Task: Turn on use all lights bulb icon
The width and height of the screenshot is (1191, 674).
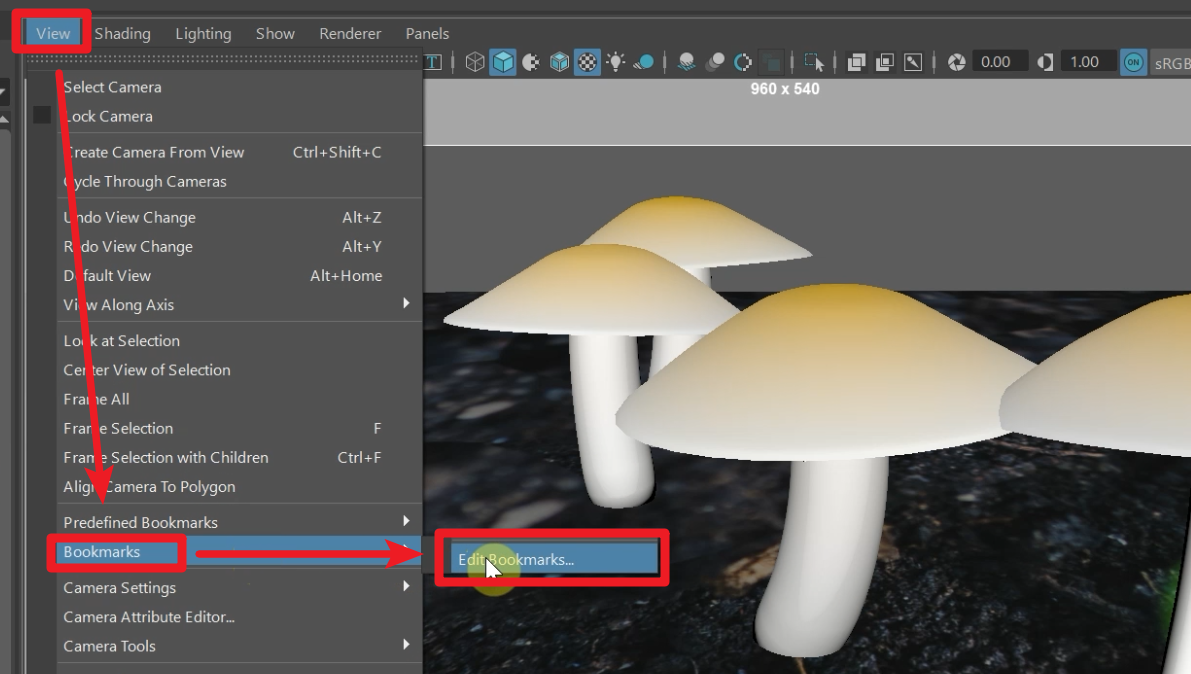Action: point(615,62)
